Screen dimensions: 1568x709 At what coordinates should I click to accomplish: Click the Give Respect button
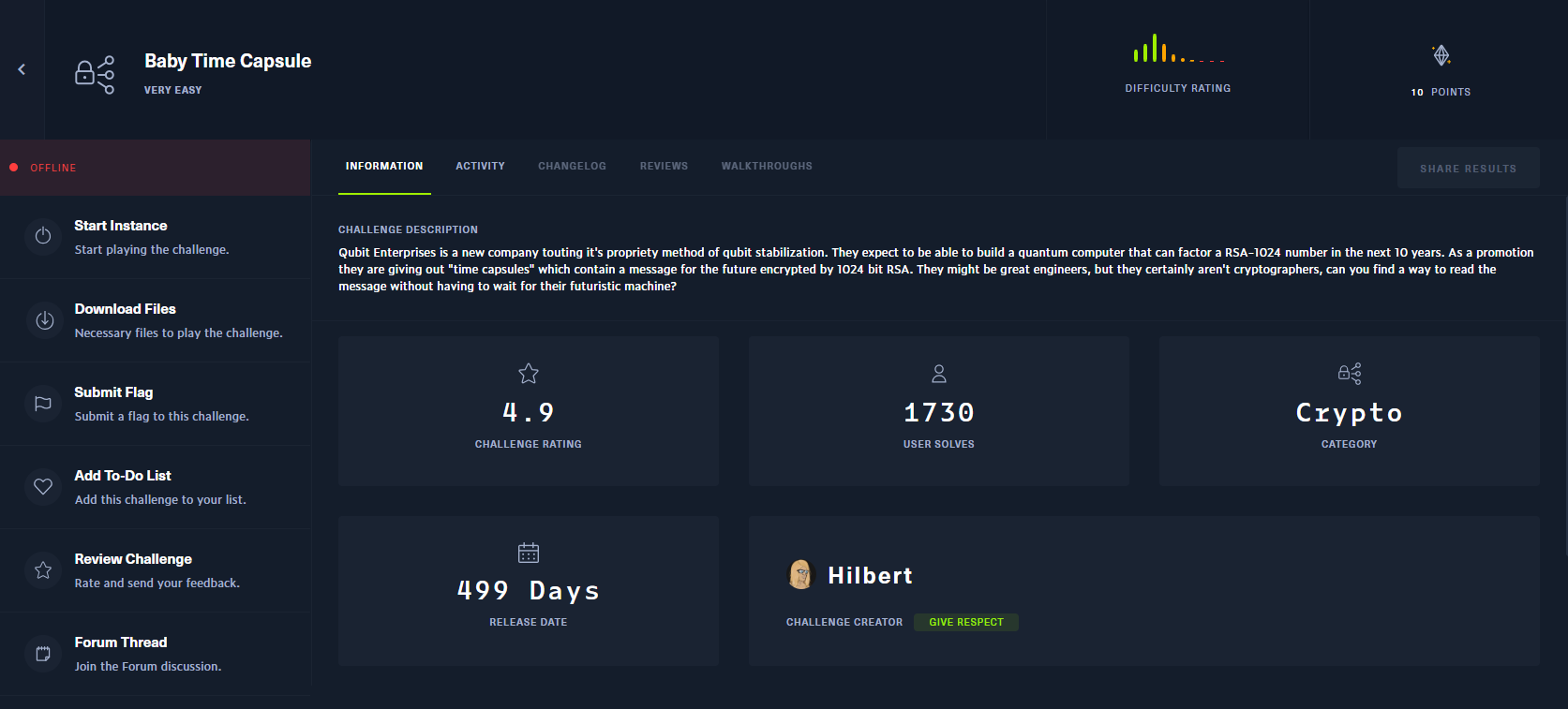point(965,623)
